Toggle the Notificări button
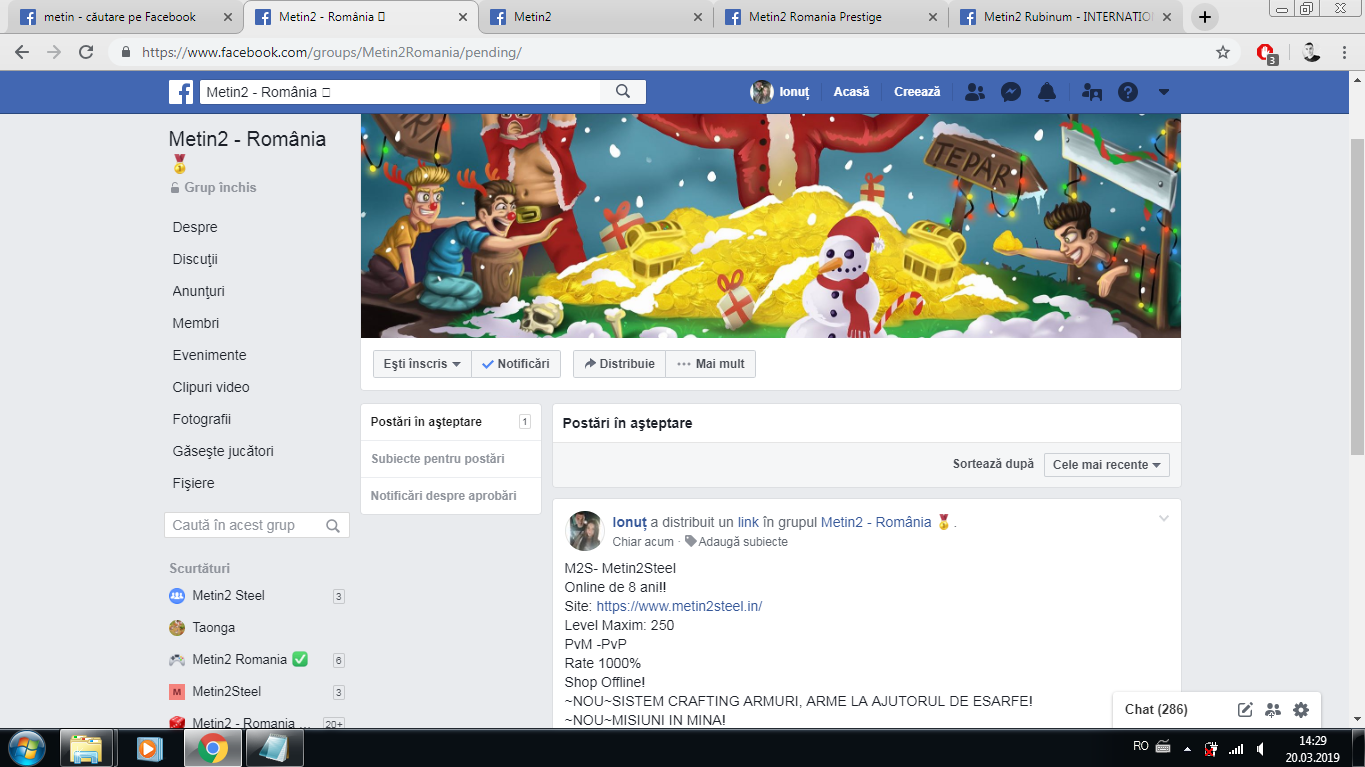 [516, 364]
